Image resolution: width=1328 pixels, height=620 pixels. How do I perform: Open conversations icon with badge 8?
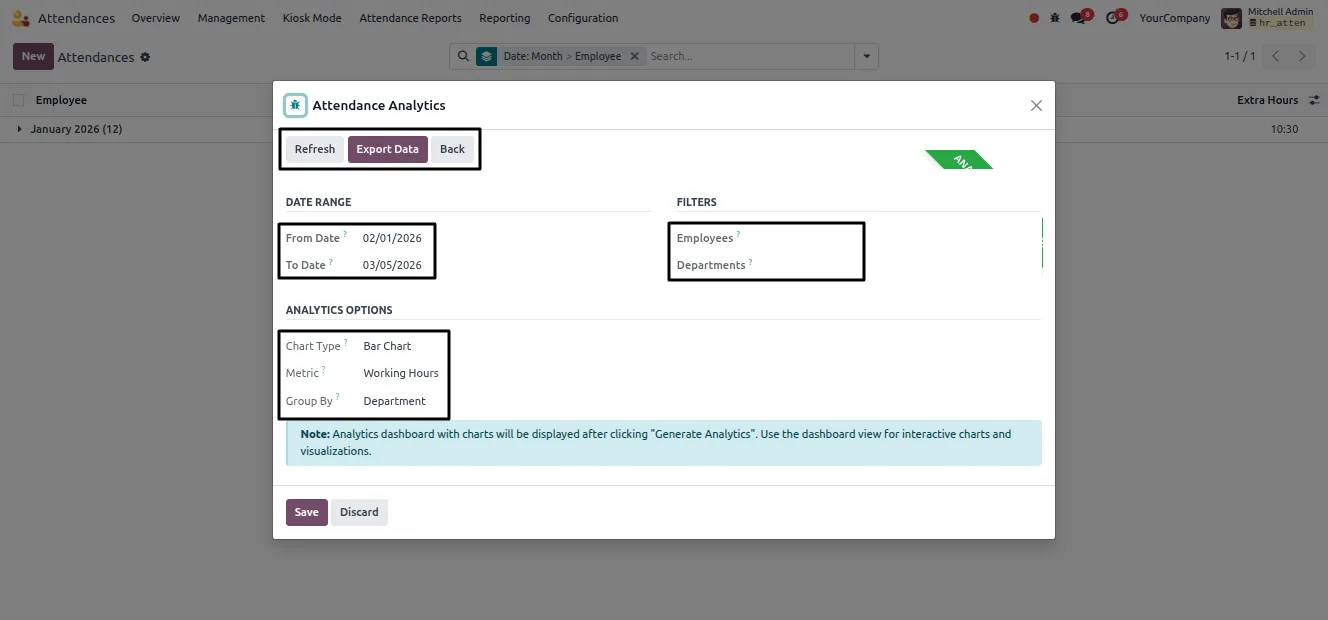point(1078,18)
